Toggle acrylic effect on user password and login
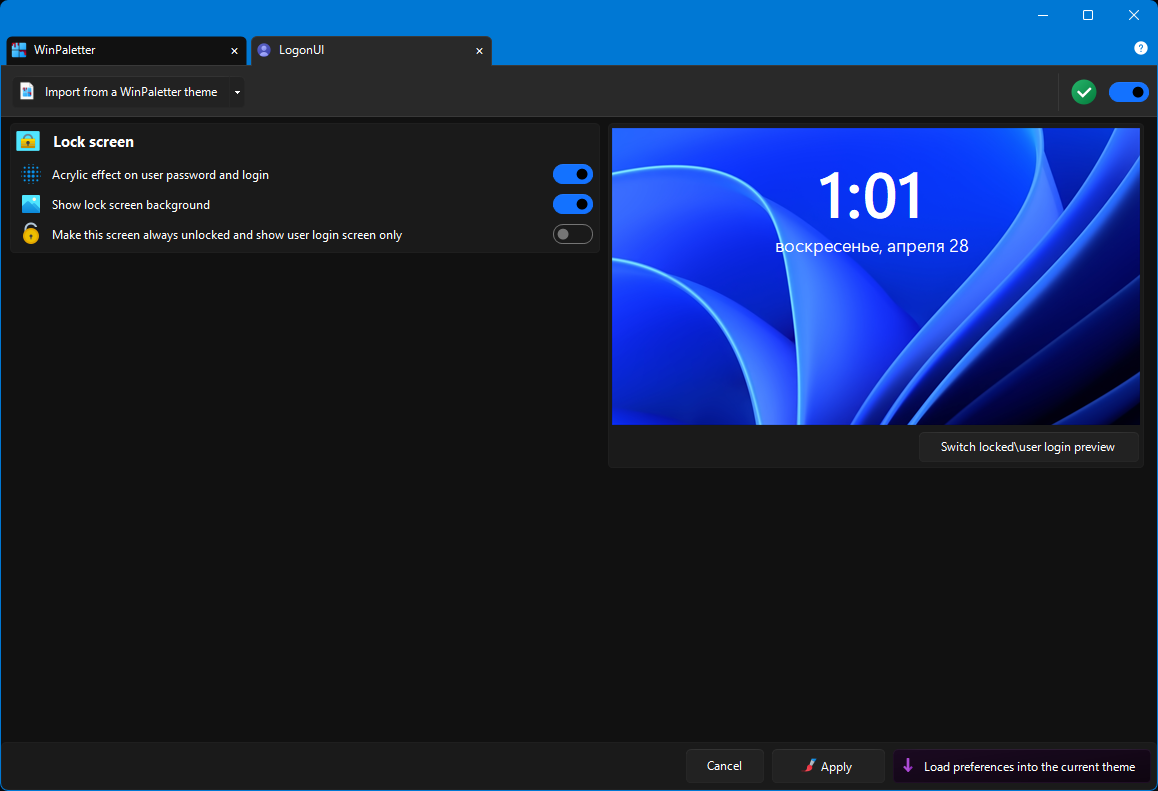The image size is (1158, 791). tap(572, 174)
